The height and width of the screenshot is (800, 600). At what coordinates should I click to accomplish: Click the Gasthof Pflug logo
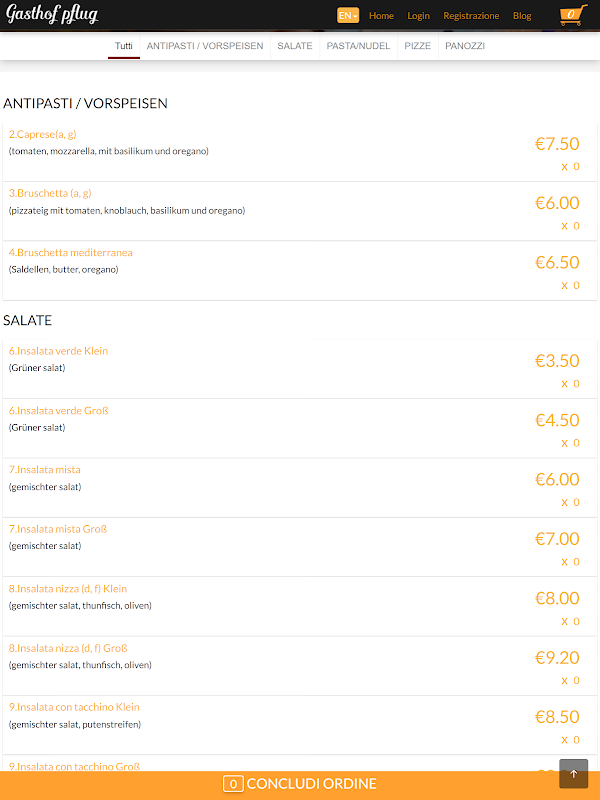[51, 14]
